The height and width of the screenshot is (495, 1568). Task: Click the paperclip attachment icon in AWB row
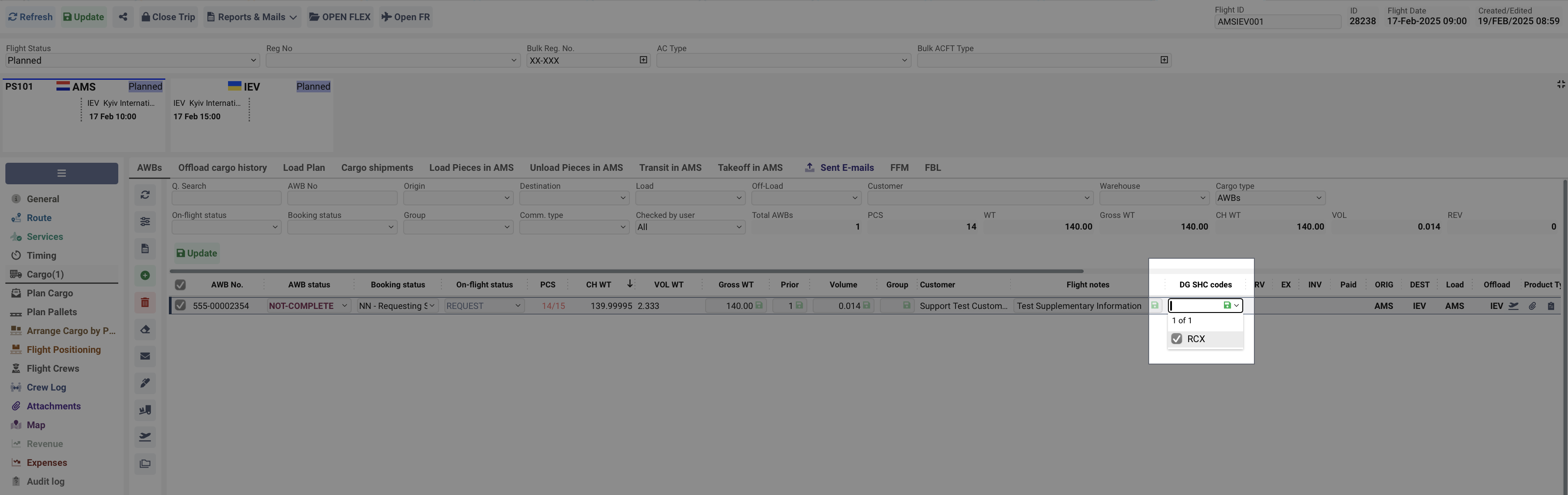click(x=1532, y=306)
